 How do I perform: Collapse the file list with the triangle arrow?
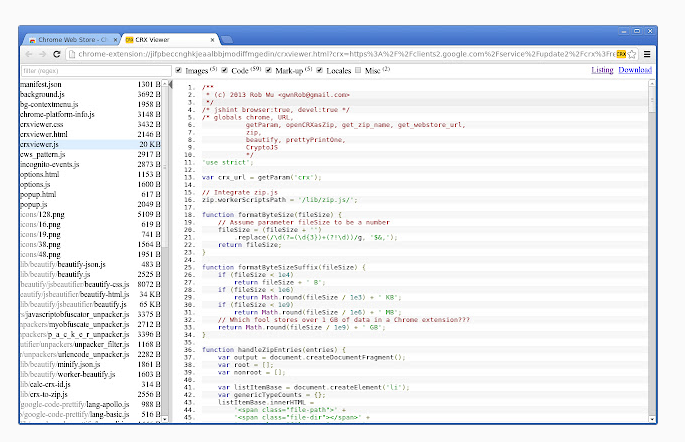(x=171, y=84)
